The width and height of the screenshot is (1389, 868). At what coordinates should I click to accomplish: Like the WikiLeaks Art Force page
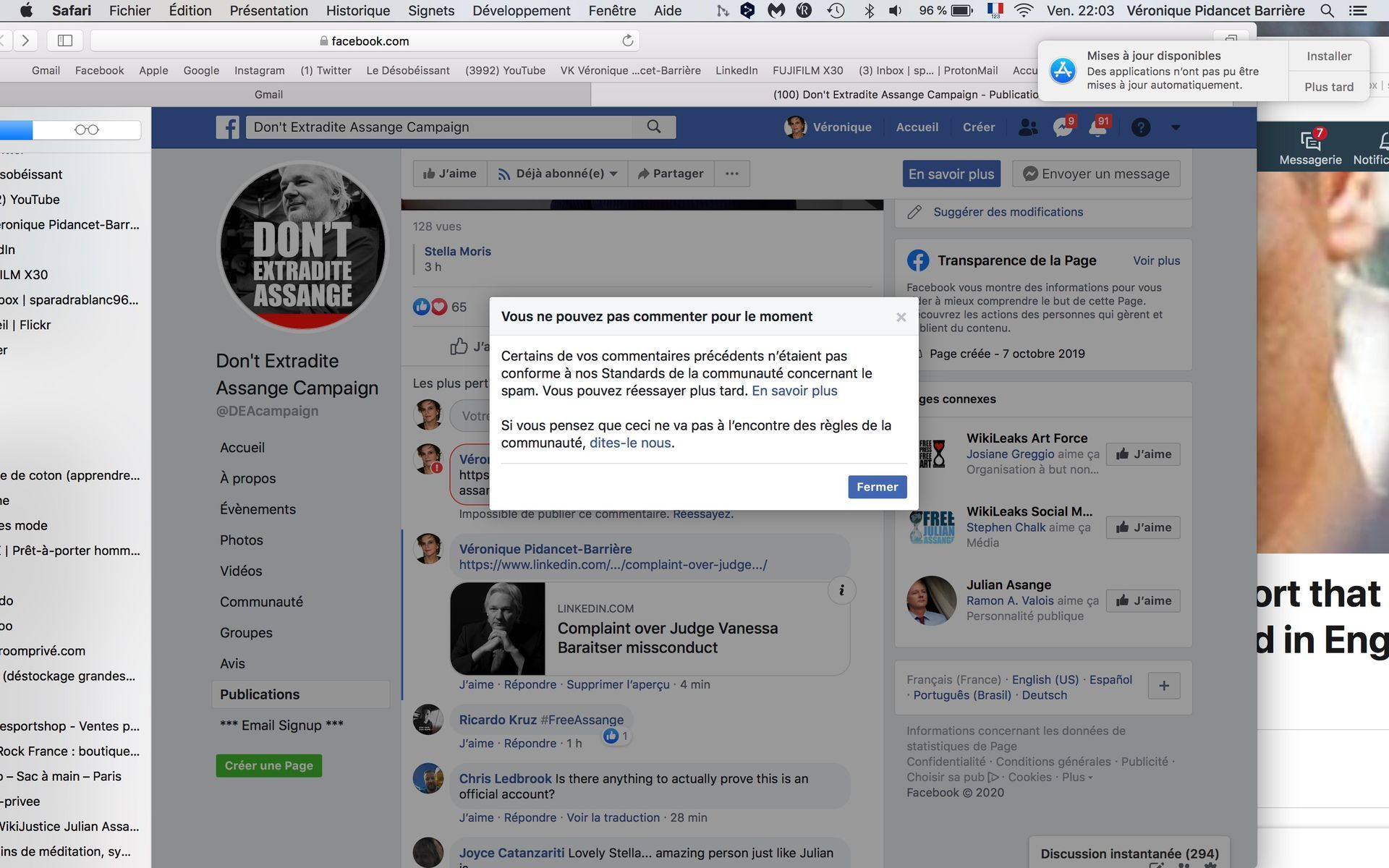tap(1143, 454)
